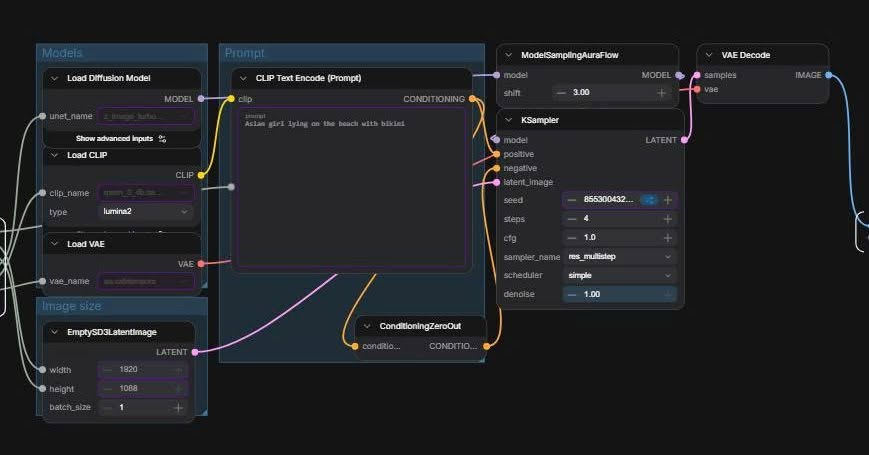Increase batch_size with plus

(x=178, y=408)
